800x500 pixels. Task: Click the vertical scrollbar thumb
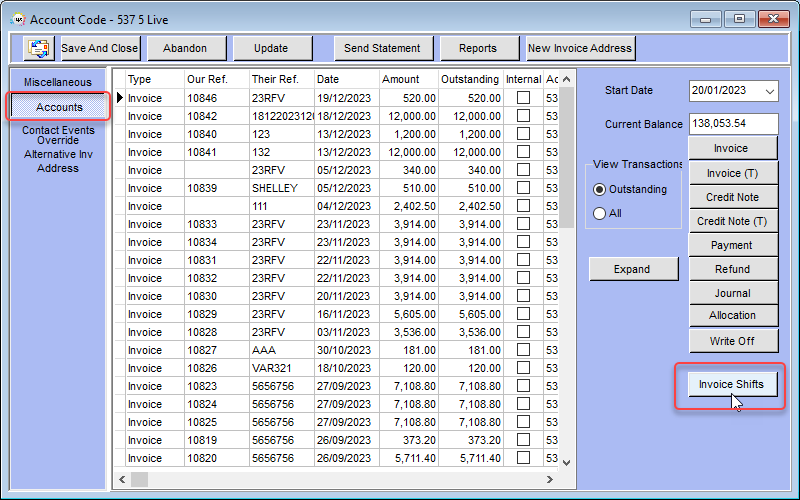pyautogui.click(x=566, y=157)
